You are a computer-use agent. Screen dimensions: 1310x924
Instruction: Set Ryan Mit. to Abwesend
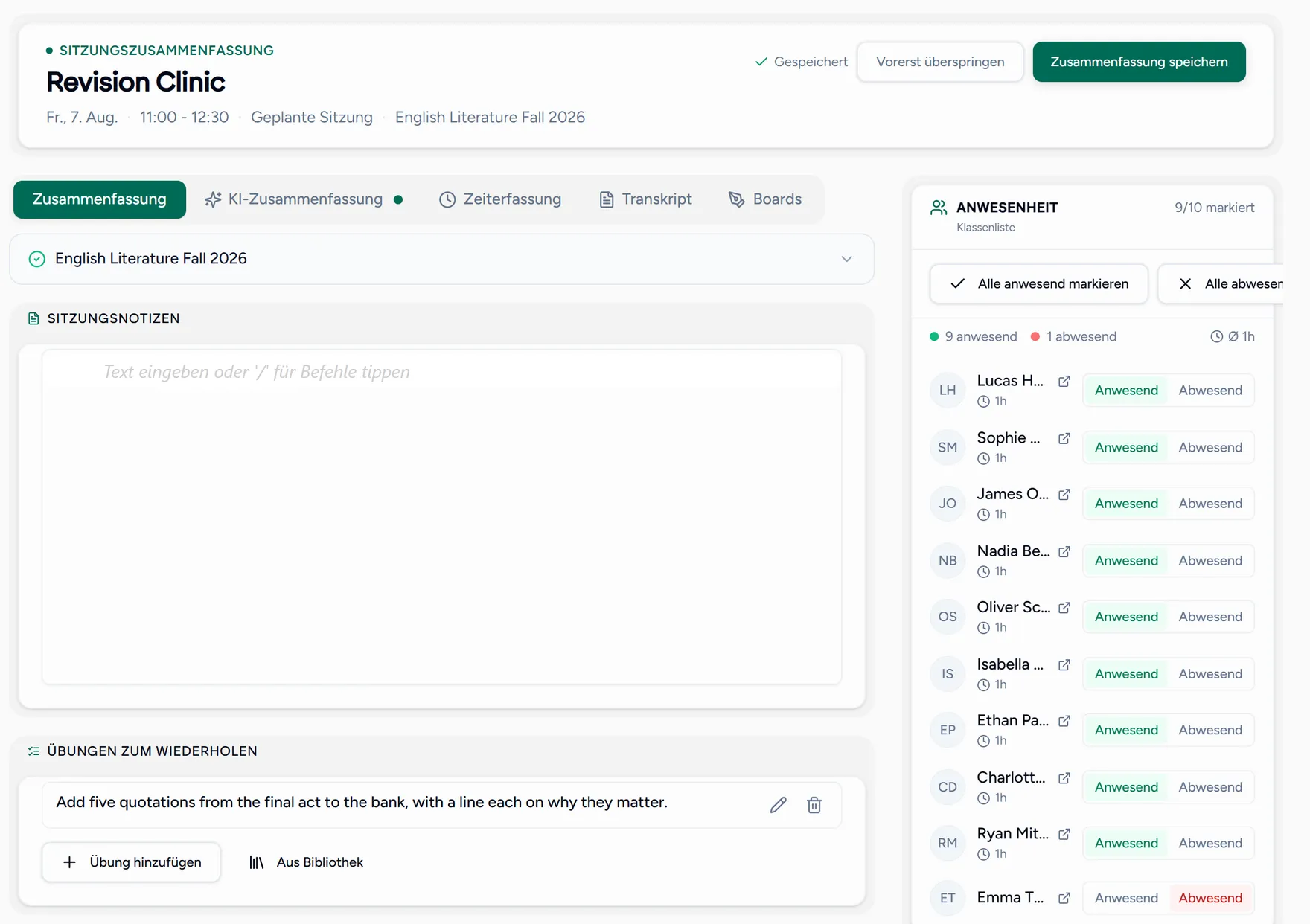point(1210,844)
